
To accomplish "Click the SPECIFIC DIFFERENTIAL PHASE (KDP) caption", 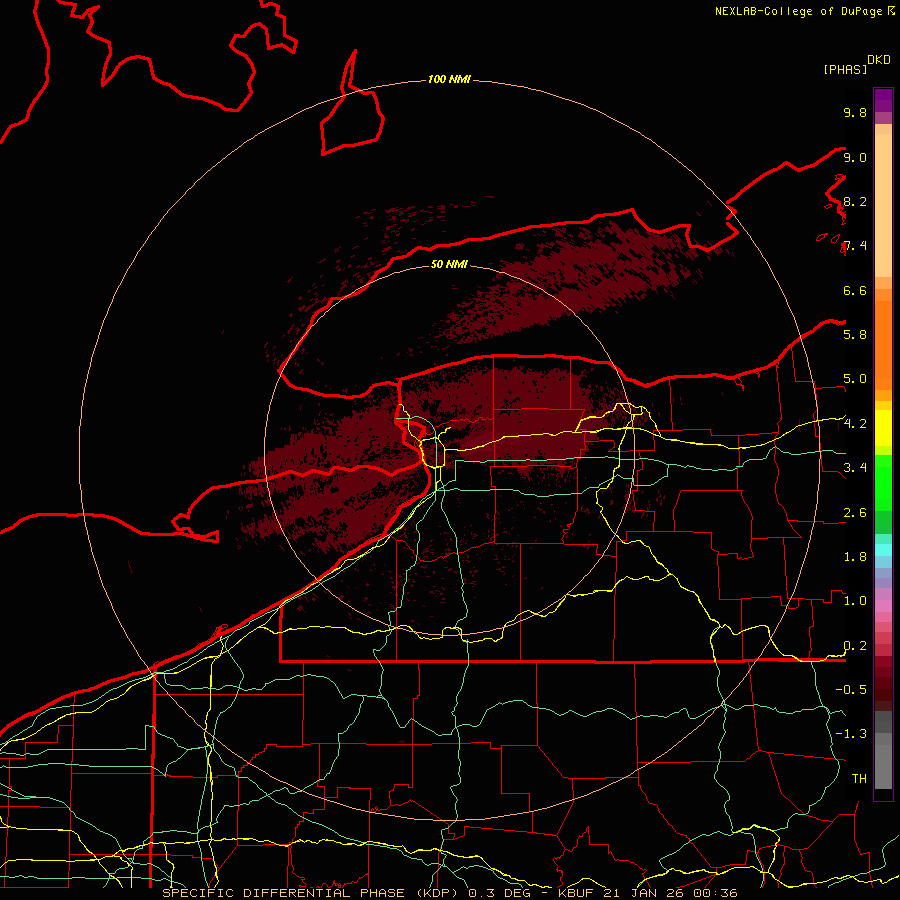I will click(312, 893).
